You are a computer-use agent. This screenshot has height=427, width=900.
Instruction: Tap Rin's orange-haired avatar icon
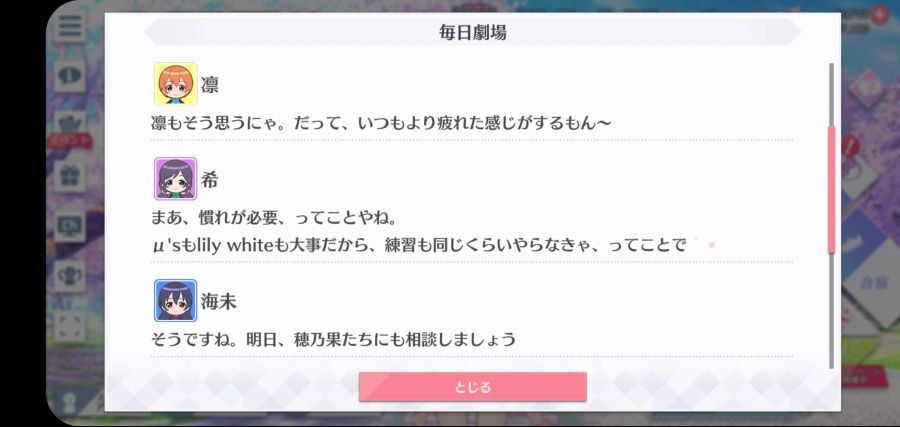click(176, 84)
